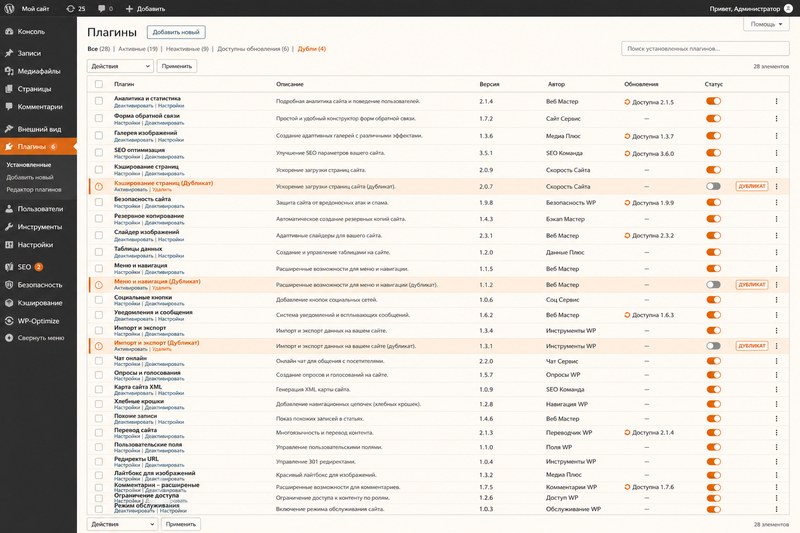
Task: Open Редактор плагинов submenu item
Action: [34, 190]
